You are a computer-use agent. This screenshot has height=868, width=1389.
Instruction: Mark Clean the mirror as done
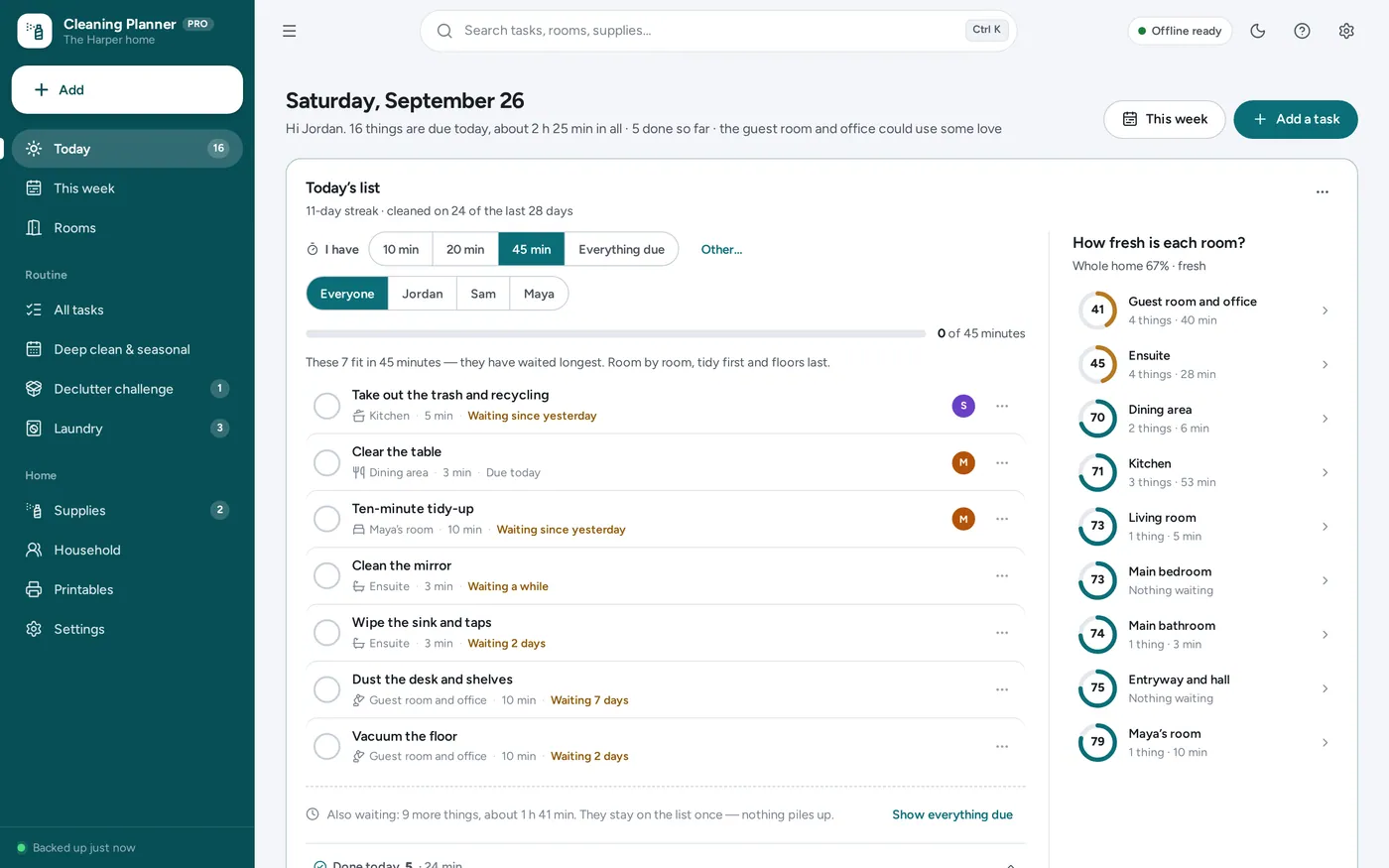[x=326, y=575]
